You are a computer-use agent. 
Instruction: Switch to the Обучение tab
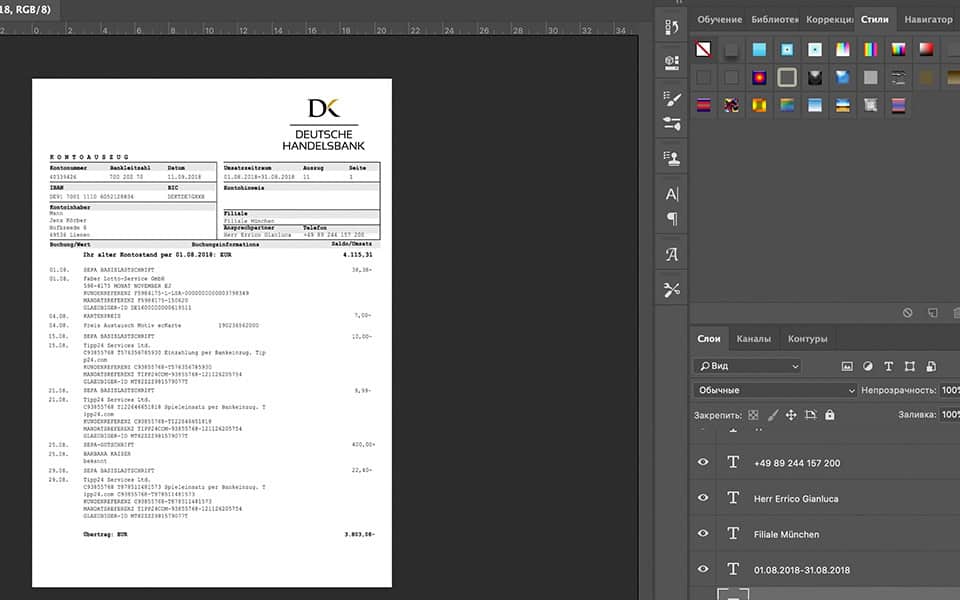click(x=719, y=20)
